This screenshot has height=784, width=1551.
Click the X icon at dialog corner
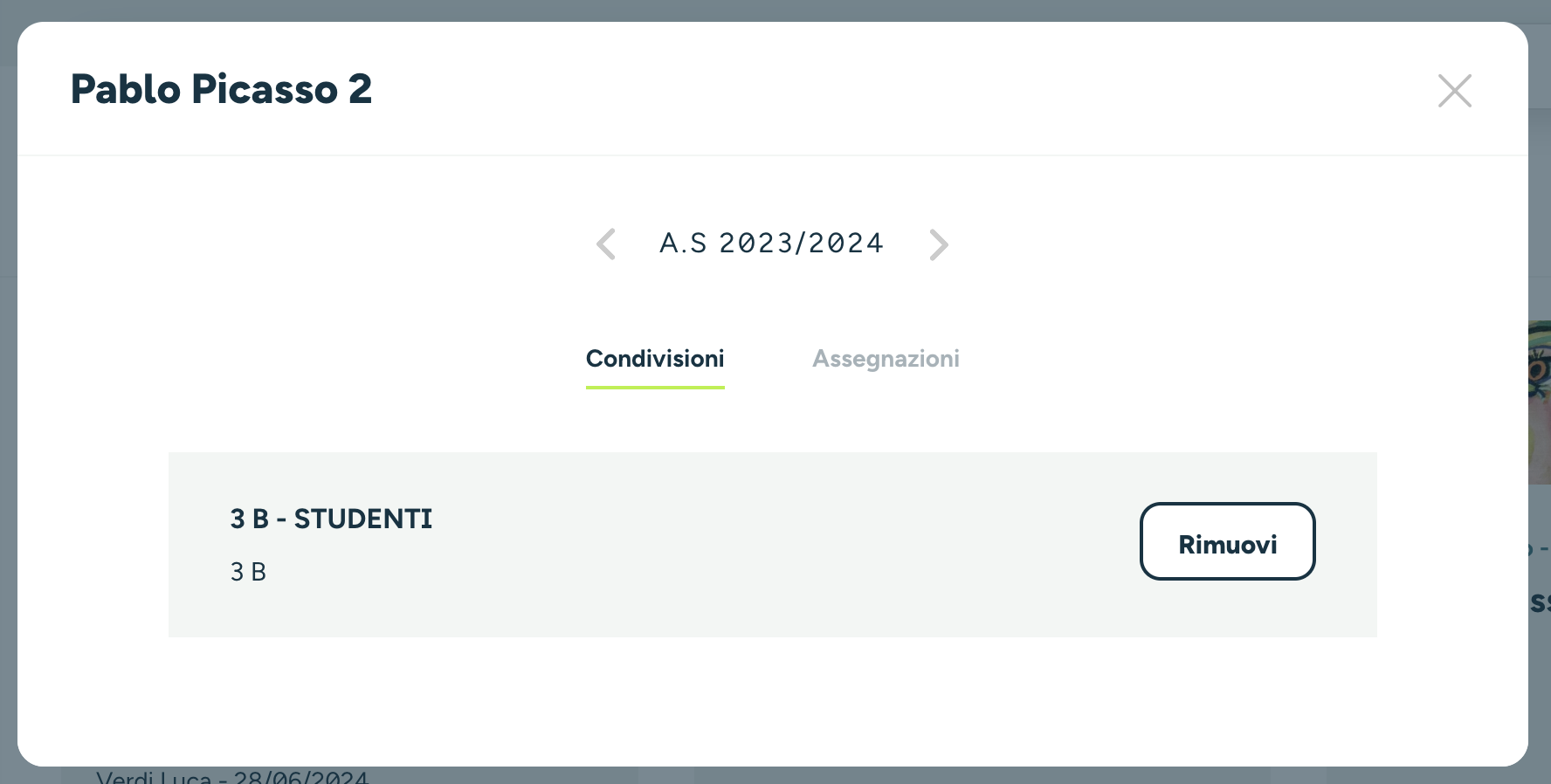click(1455, 91)
